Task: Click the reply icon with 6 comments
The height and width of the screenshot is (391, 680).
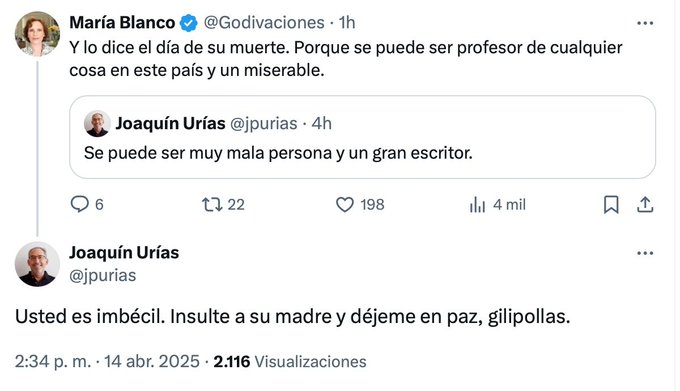Action: click(x=80, y=204)
